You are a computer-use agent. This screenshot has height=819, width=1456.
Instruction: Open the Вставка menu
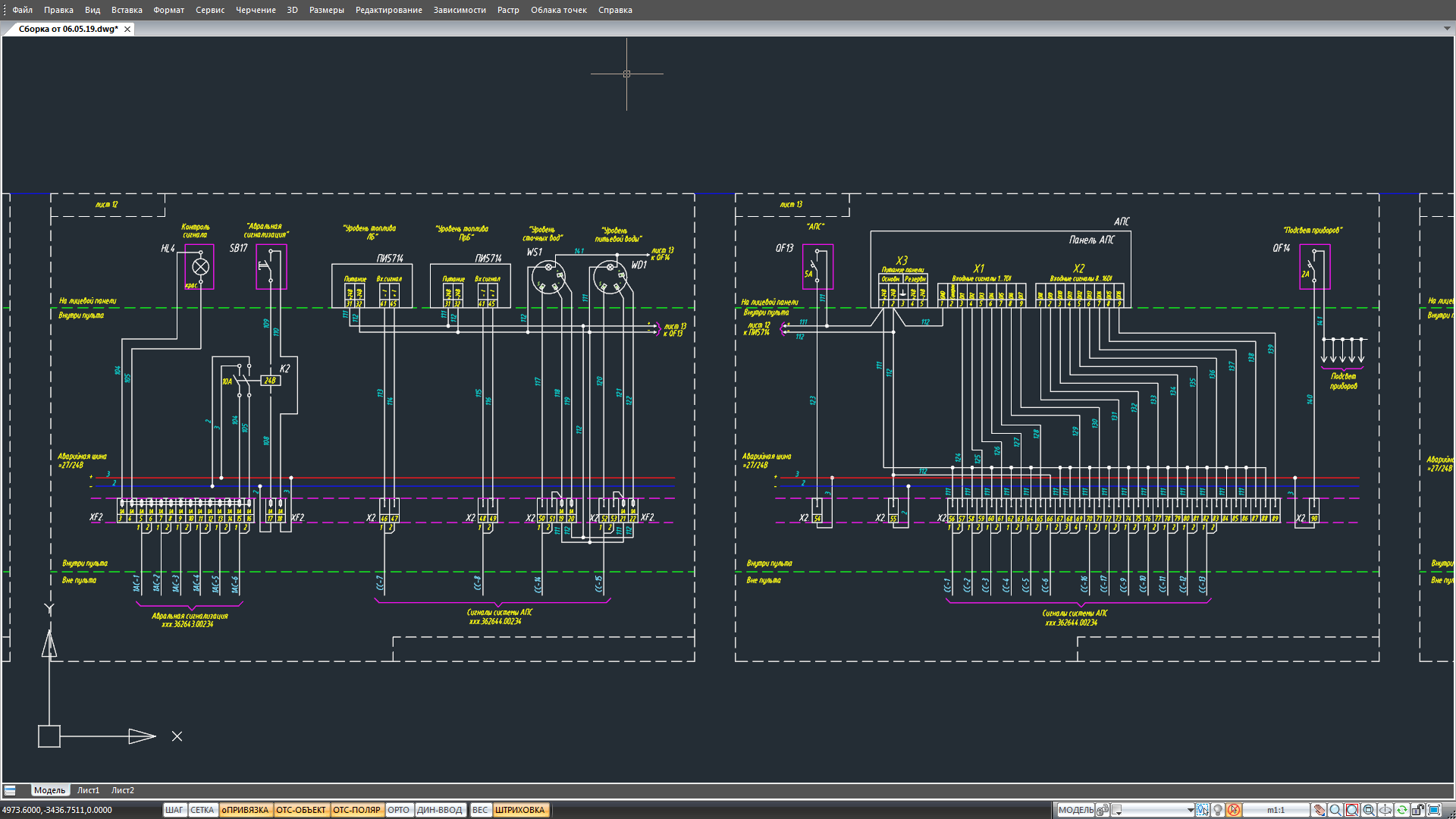click(x=127, y=10)
